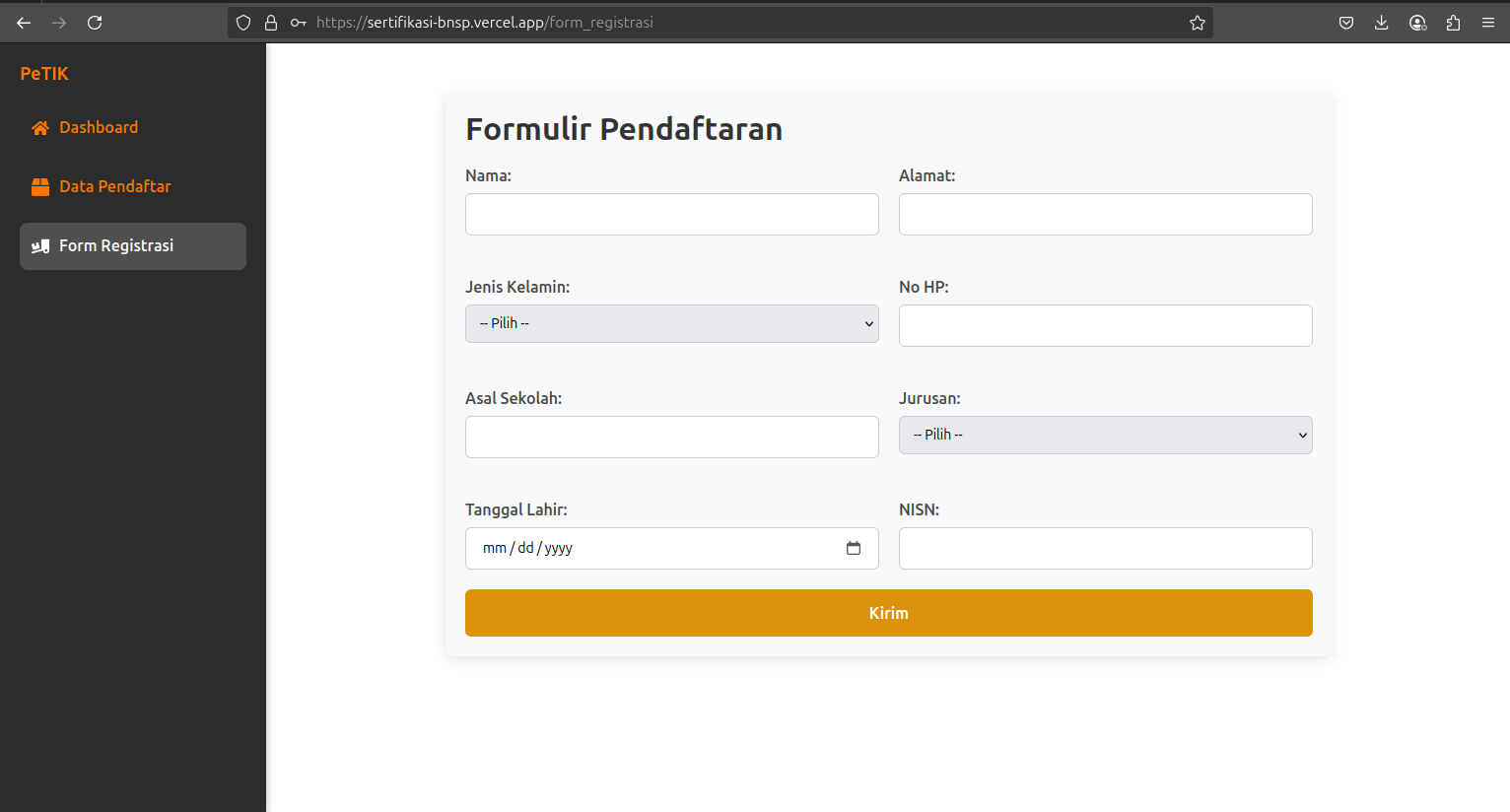Open the browser downloads panel
Viewport: 1510px width, 812px height.
coord(1381,23)
